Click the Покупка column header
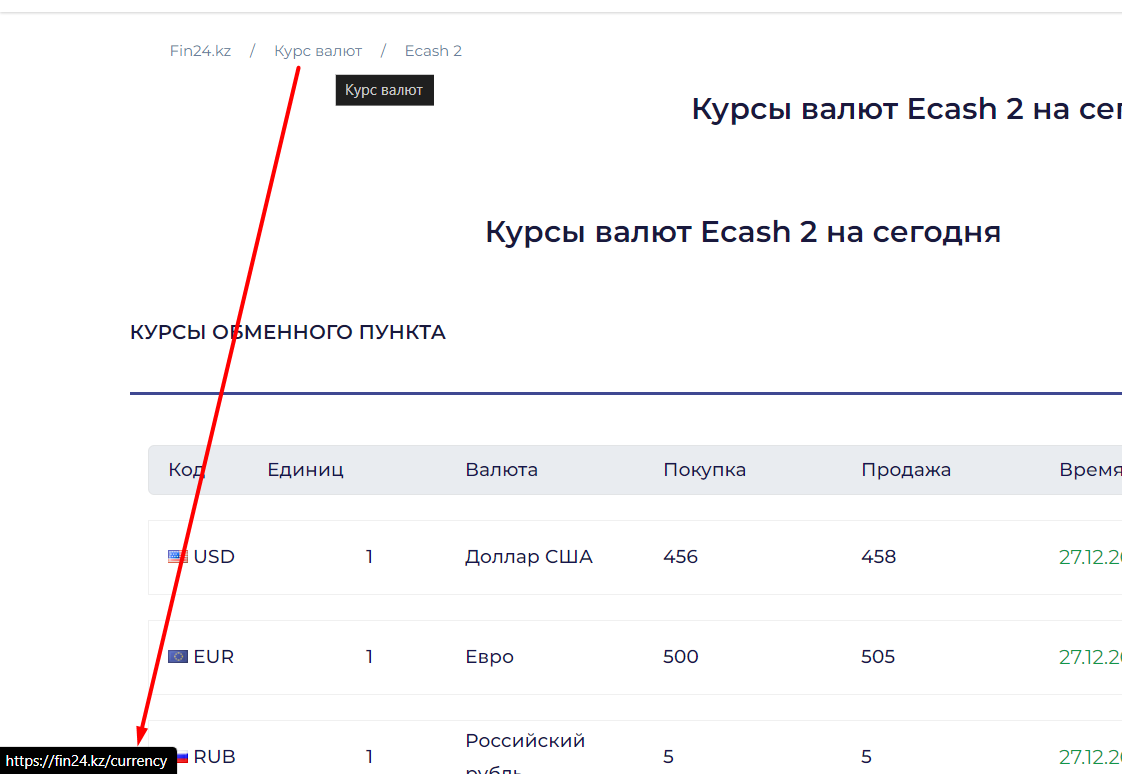The height and width of the screenshot is (774, 1122). (705, 470)
